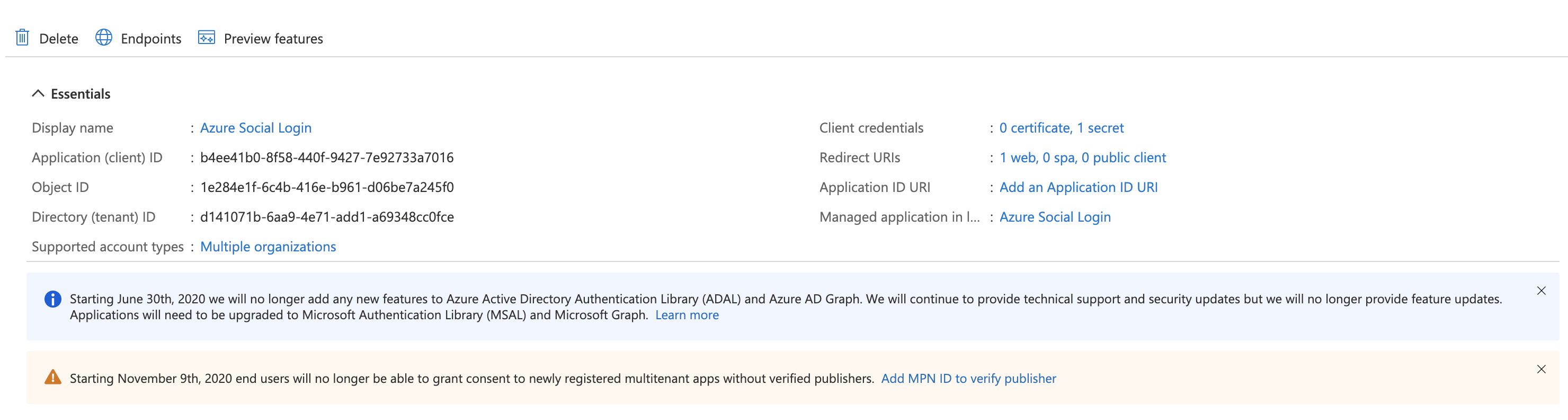Click the orange warning triangle icon
The image size is (1568, 420).
[53, 378]
